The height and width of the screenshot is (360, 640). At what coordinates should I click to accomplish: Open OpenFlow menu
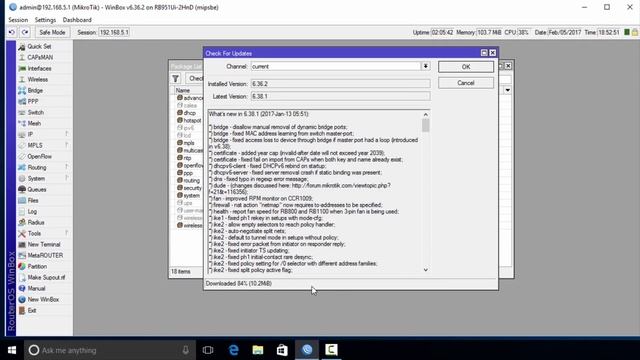click(x=39, y=157)
